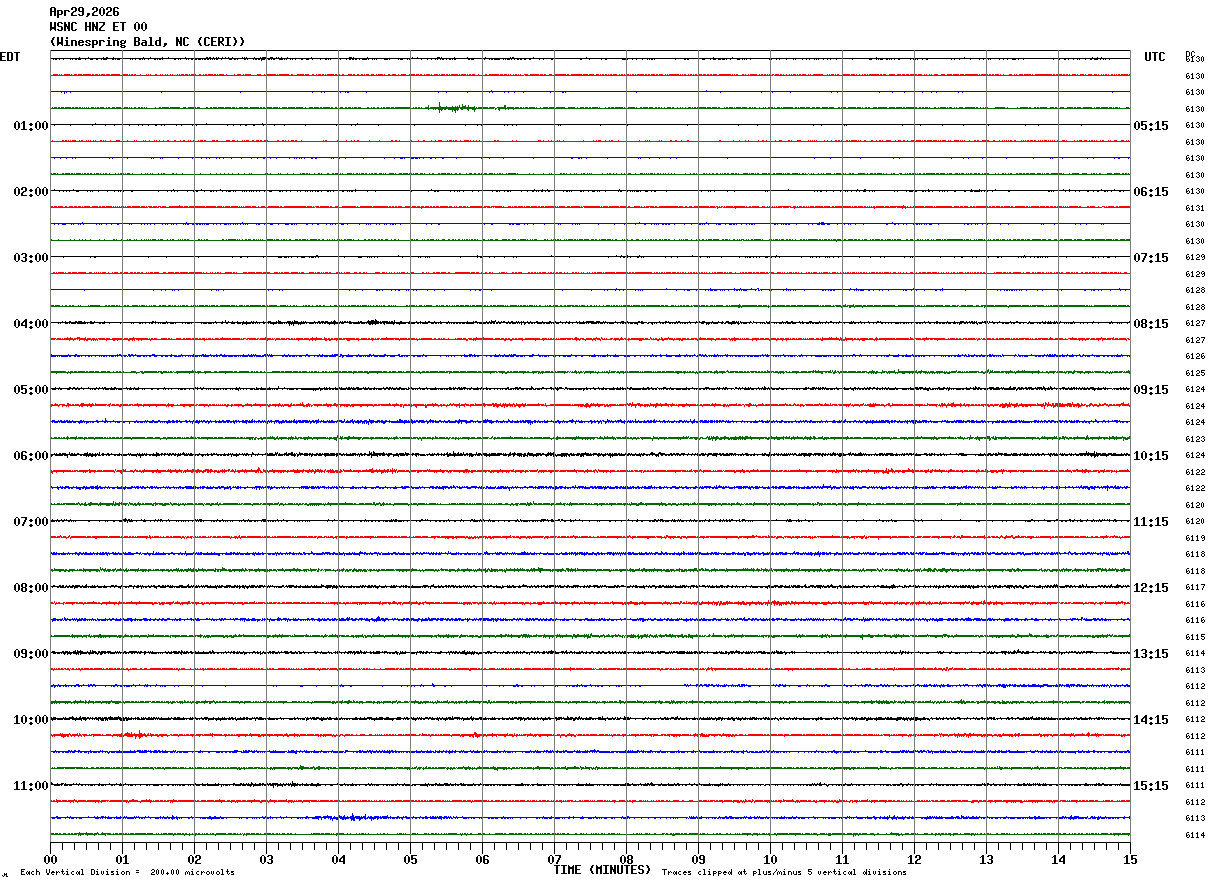Select minute tick label 11 on x-axis

click(x=842, y=860)
